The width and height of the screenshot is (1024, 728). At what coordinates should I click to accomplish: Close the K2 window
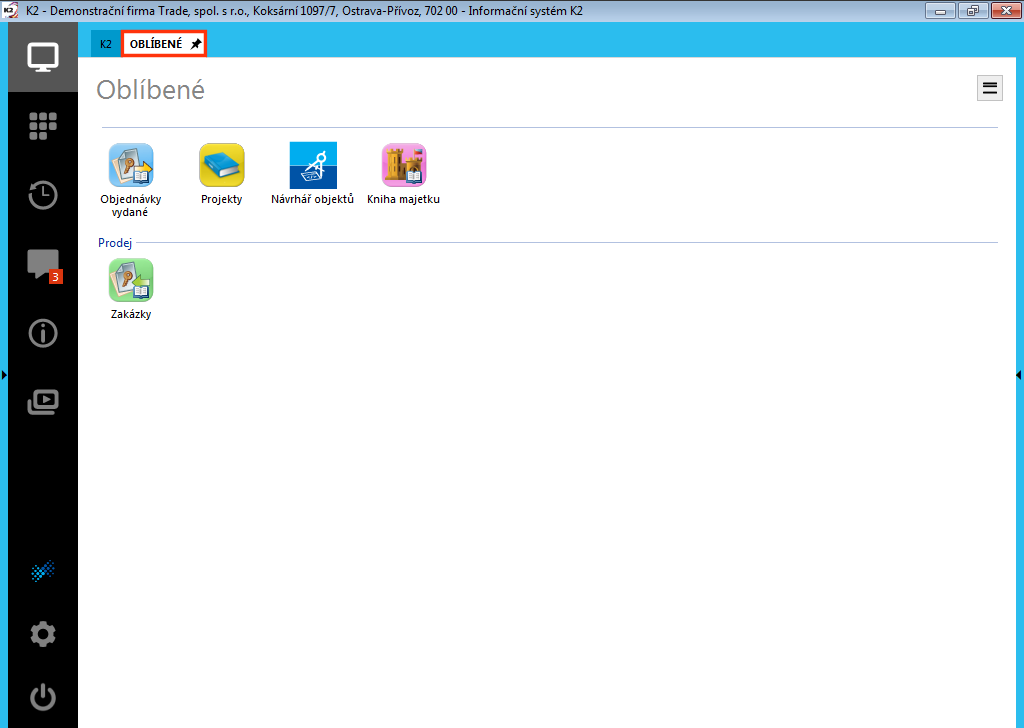tap(1006, 10)
